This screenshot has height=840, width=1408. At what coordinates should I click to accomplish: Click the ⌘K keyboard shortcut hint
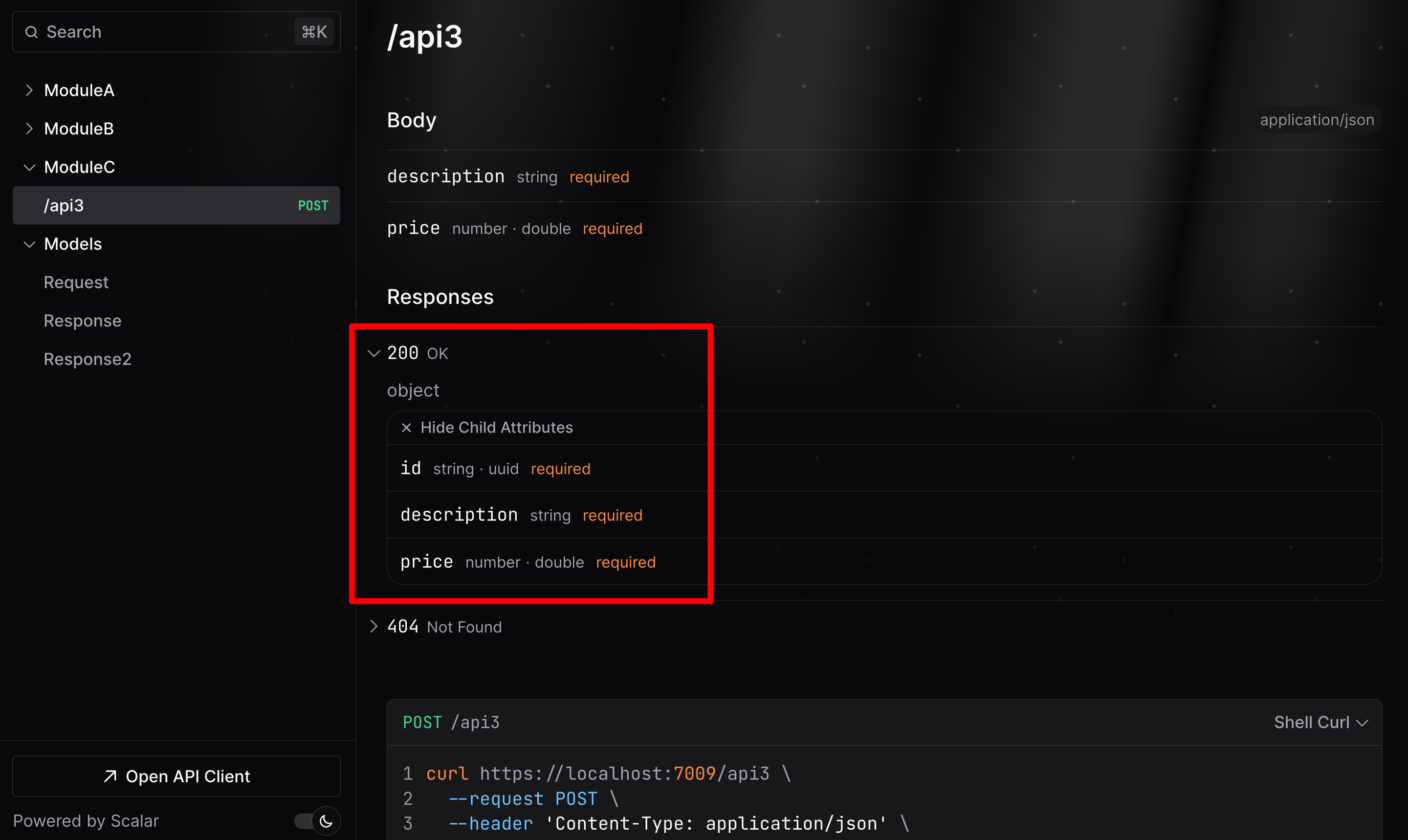(314, 31)
